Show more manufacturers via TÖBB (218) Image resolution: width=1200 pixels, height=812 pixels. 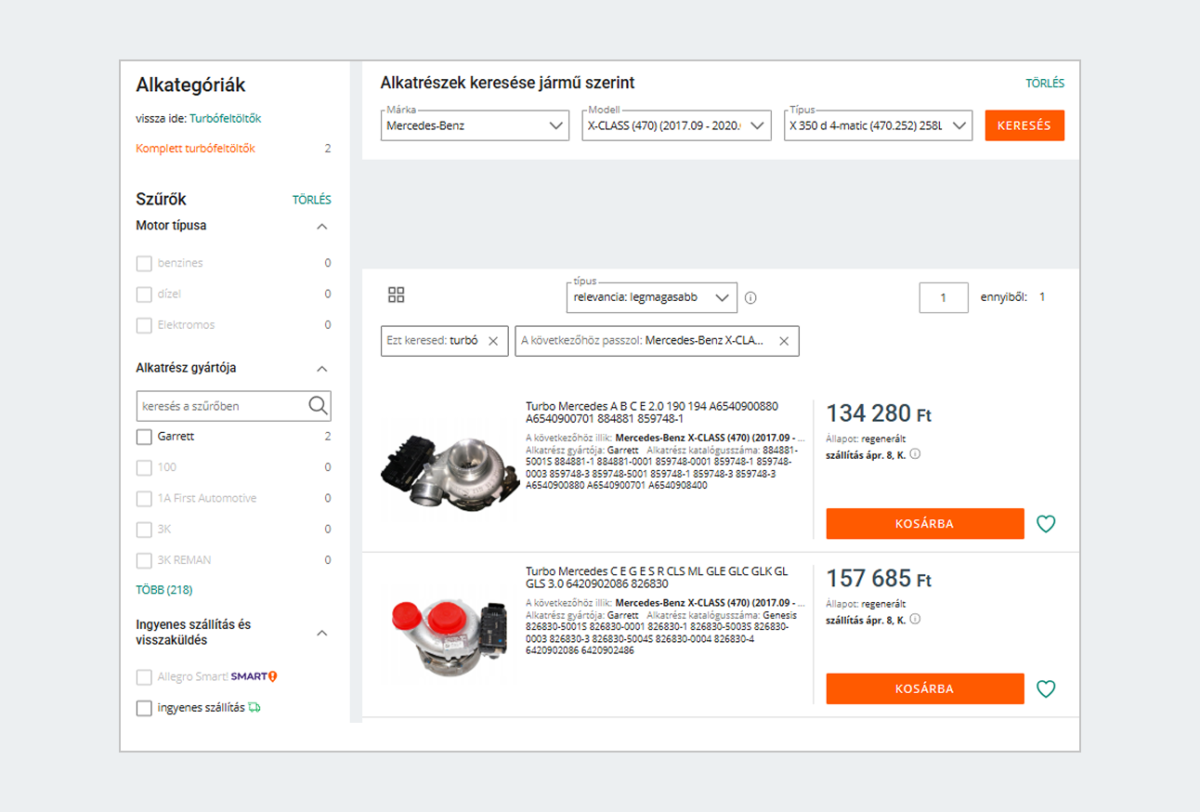[x=164, y=590]
